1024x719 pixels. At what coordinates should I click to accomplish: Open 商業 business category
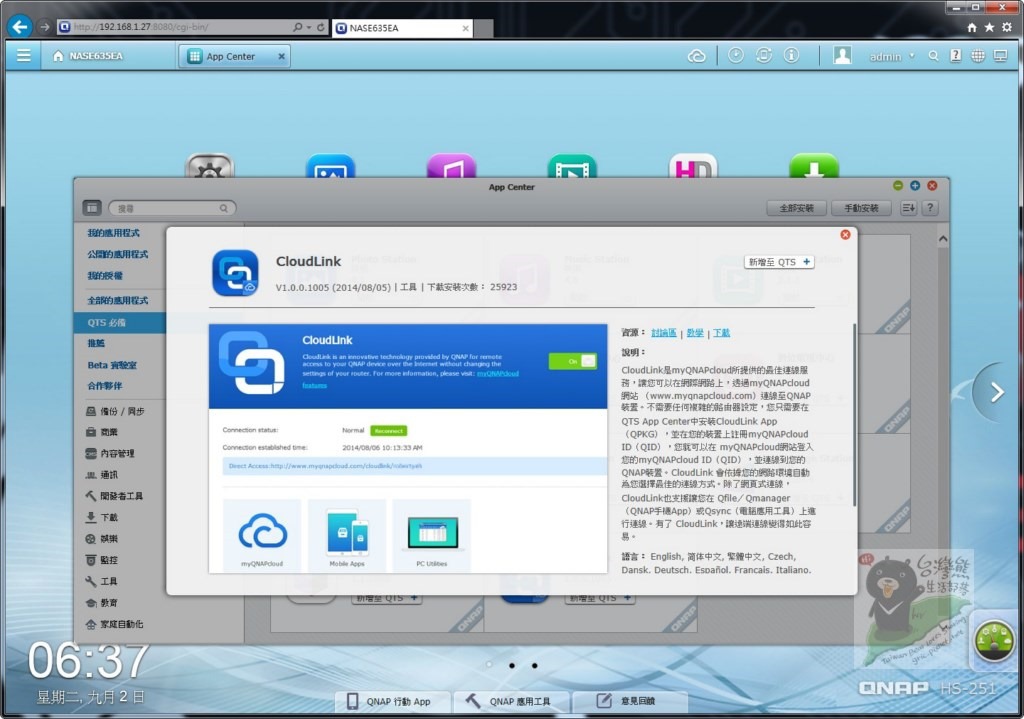point(102,432)
